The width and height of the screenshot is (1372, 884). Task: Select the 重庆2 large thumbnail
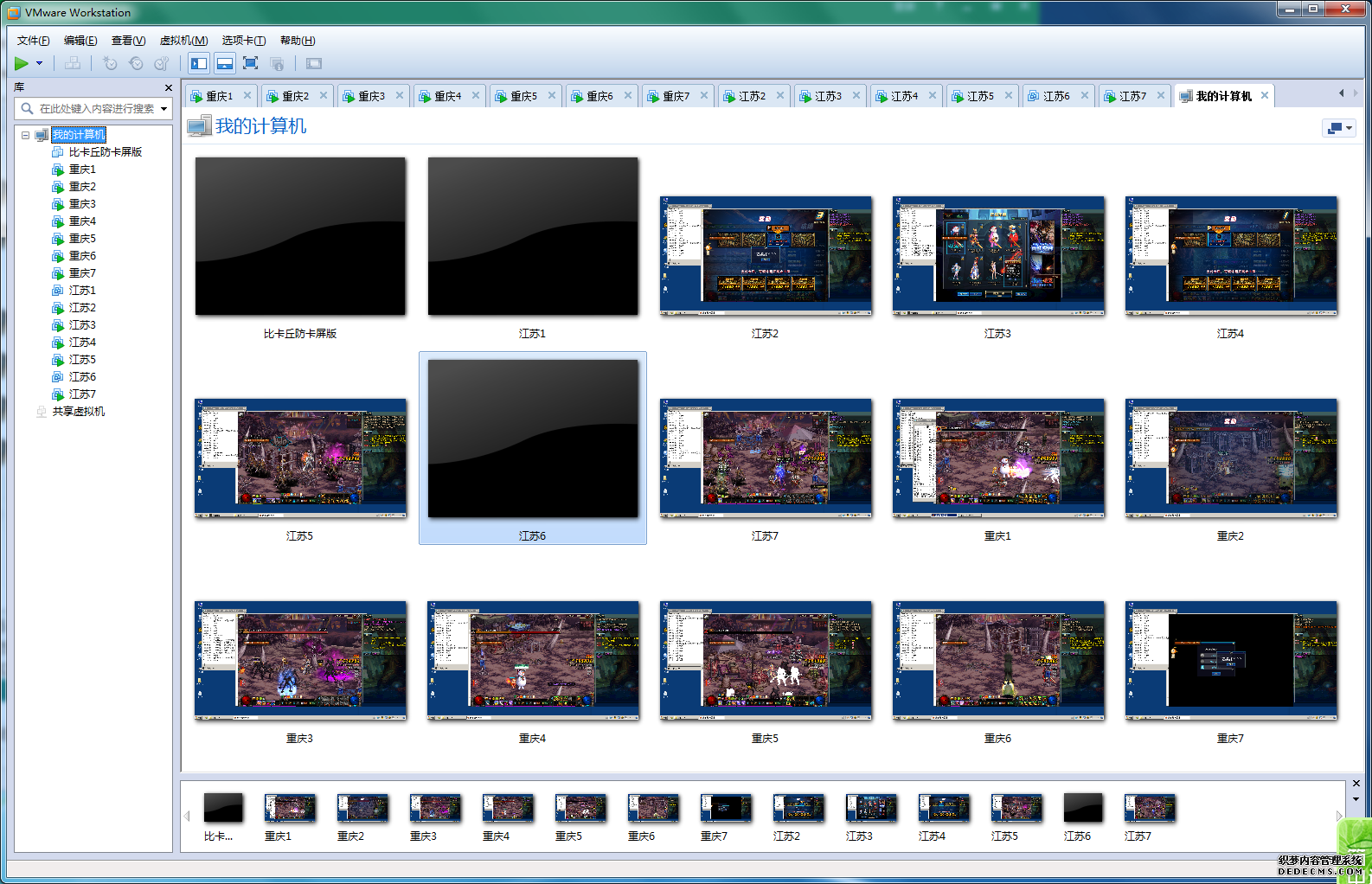(1231, 458)
